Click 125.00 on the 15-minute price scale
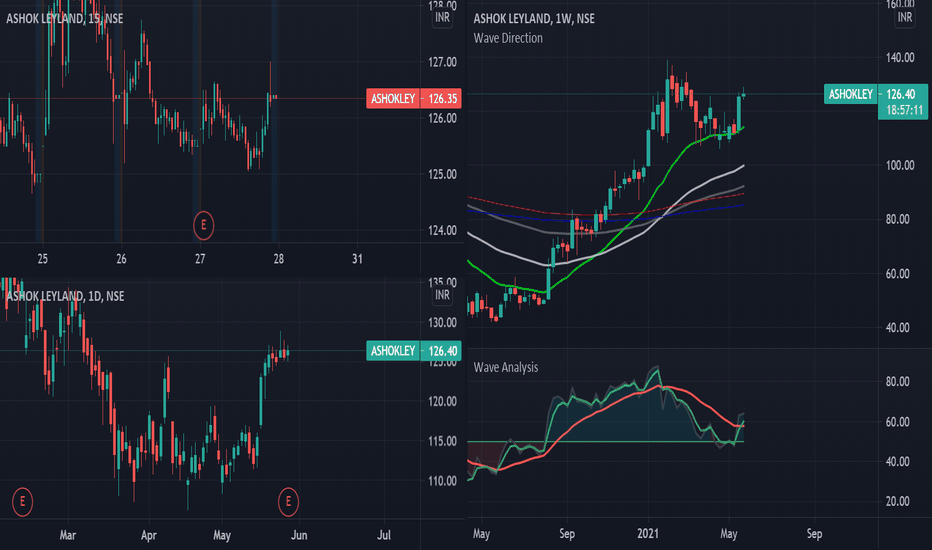Image resolution: width=932 pixels, height=550 pixels. click(442, 174)
